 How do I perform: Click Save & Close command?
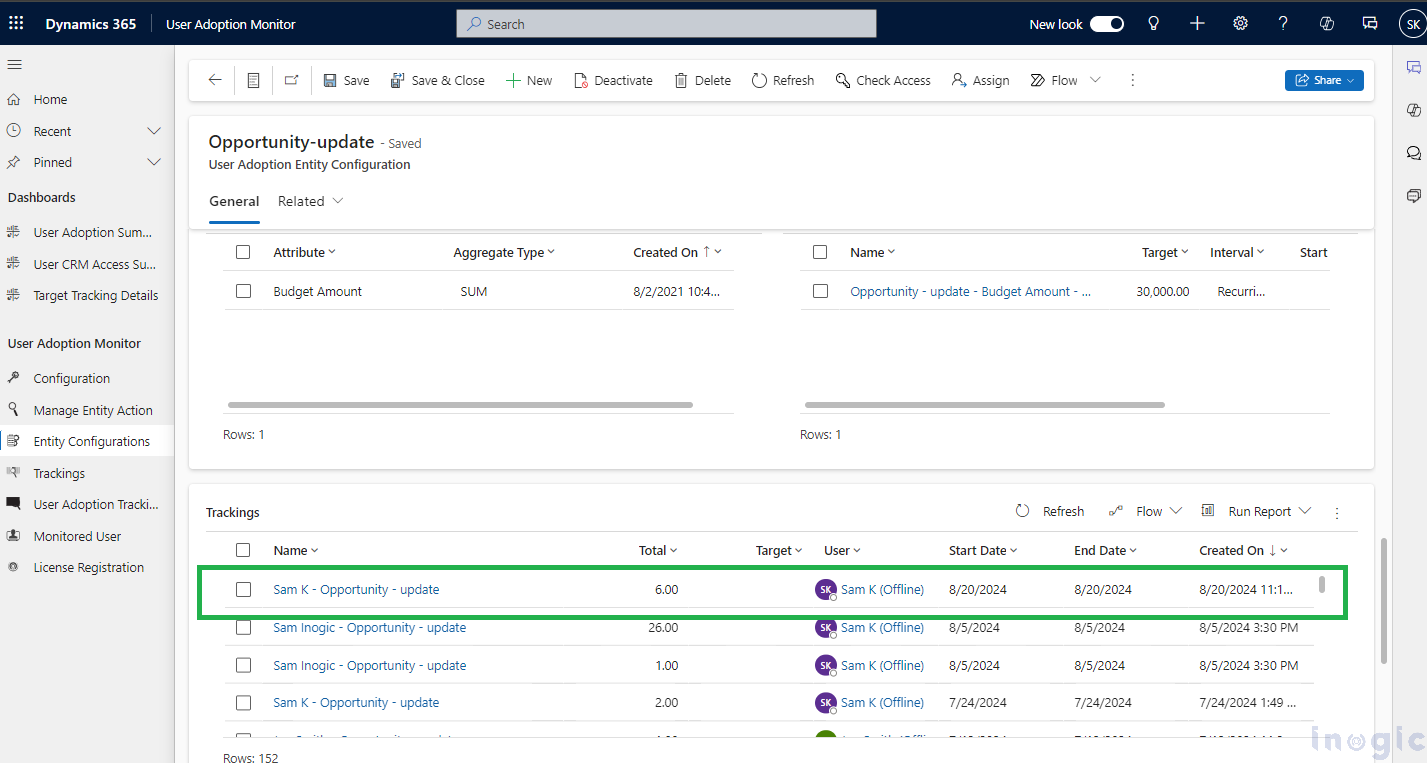[437, 80]
